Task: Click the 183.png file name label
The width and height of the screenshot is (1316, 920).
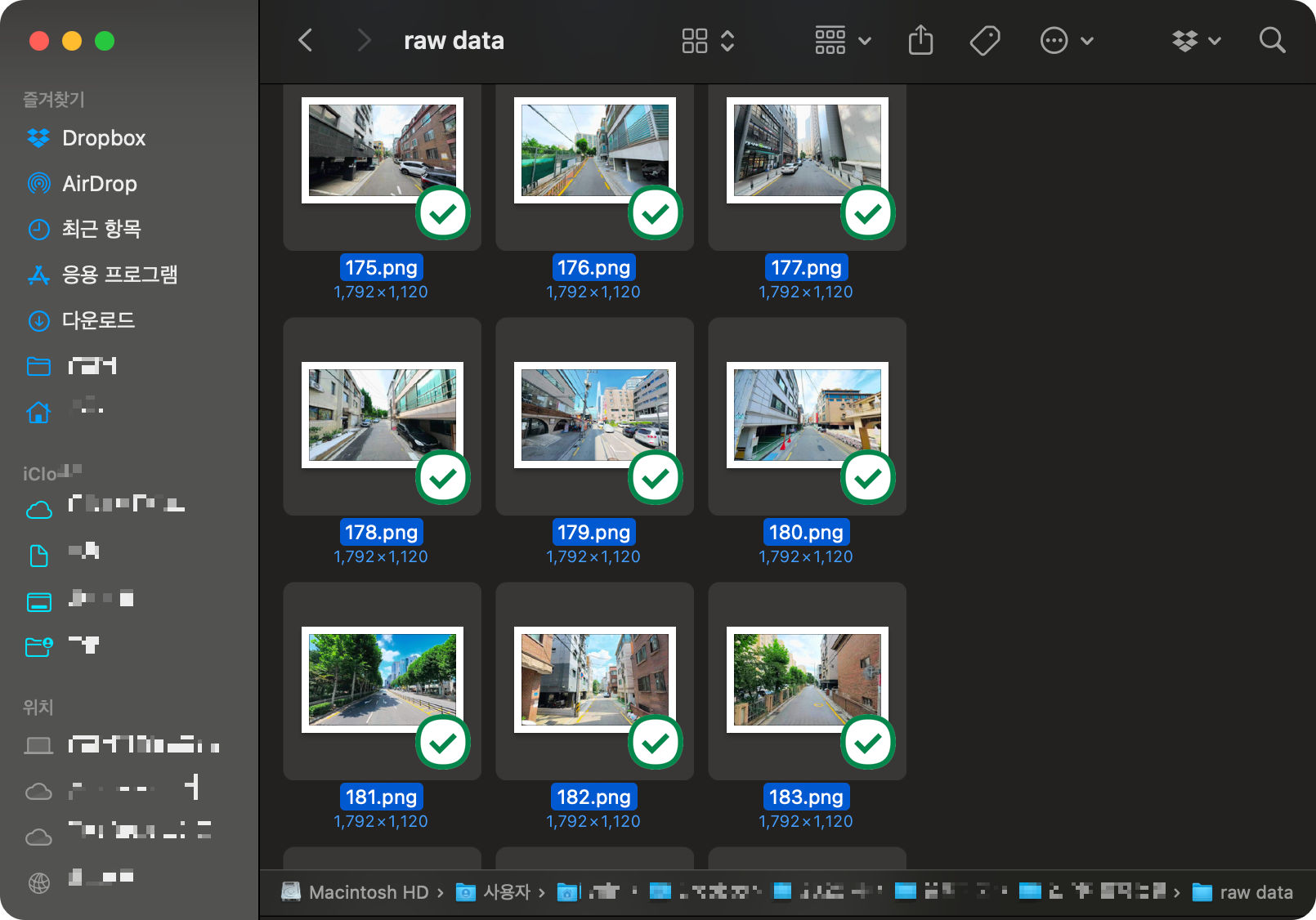Action: pos(806,797)
